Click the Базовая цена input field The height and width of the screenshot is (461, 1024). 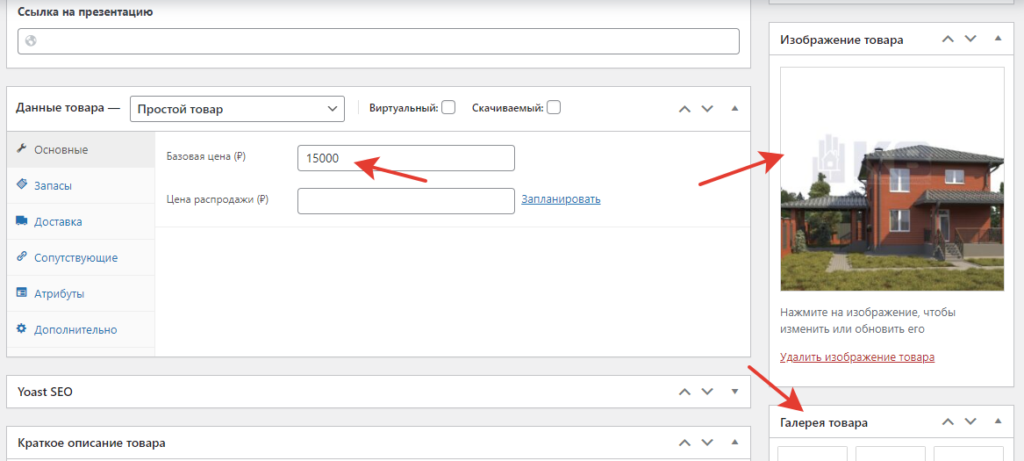(405, 158)
